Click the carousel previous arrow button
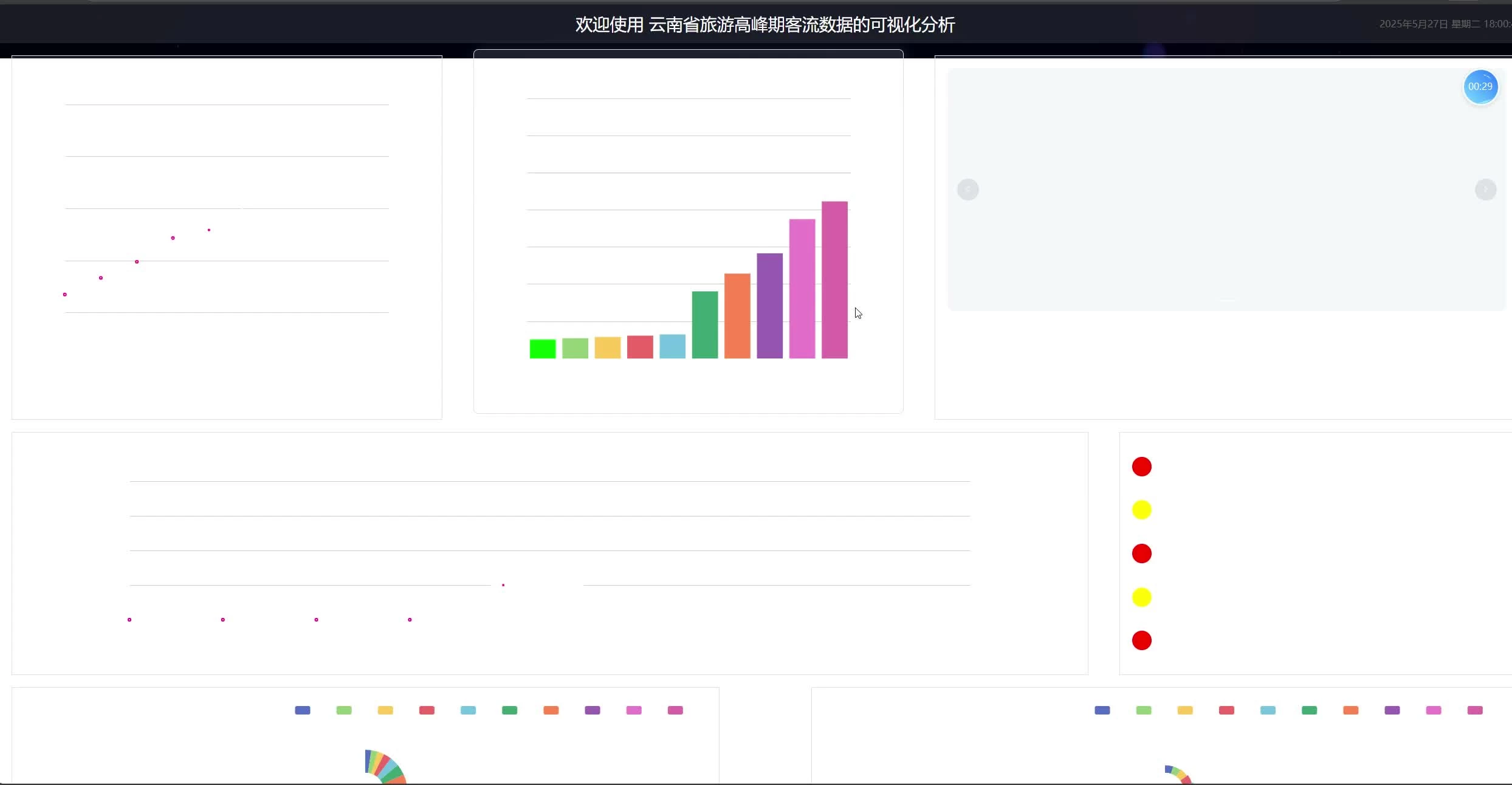Image resolution: width=1512 pixels, height=785 pixels. point(967,190)
